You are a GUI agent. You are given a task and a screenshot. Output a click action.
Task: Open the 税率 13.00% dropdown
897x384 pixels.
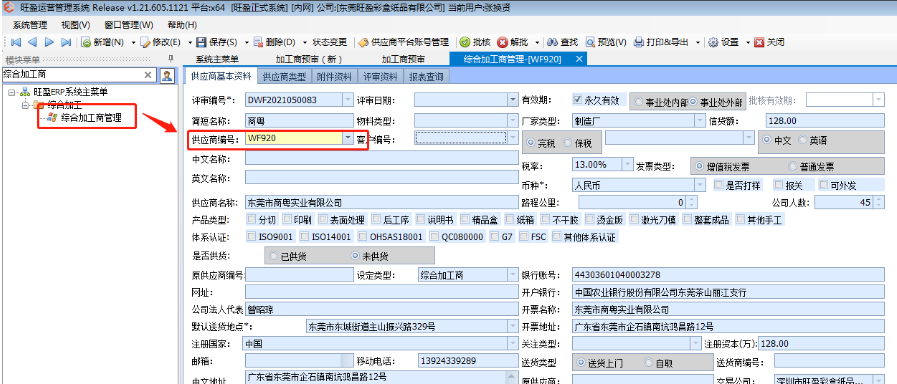tap(628, 164)
